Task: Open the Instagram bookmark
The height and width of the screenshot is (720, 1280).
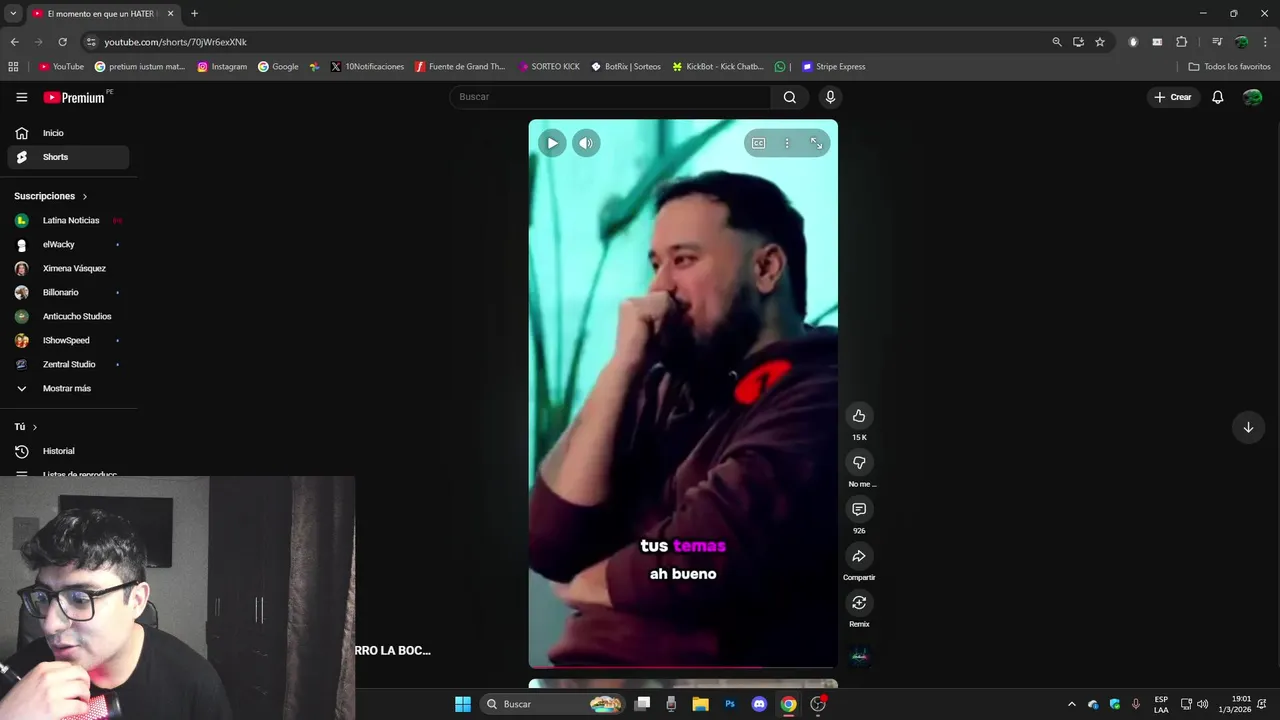Action: click(x=222, y=67)
